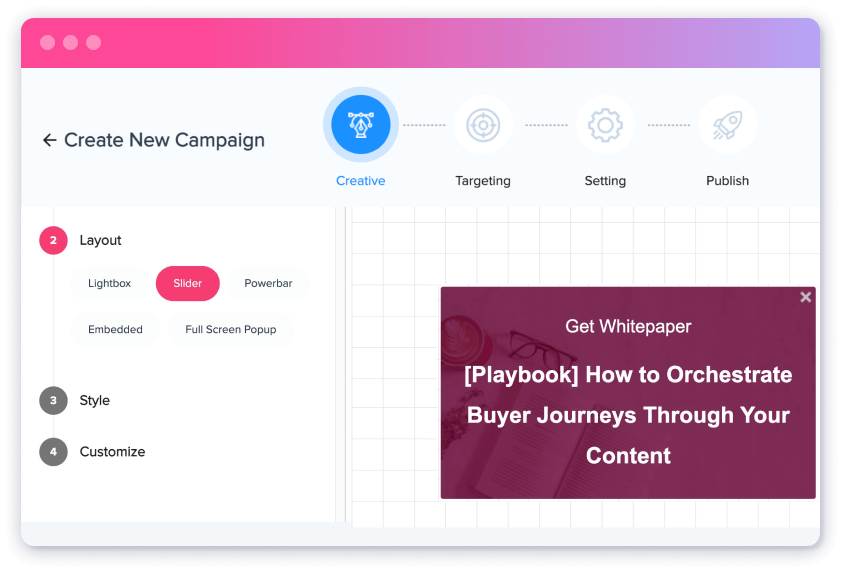Switch to the Publish tab label
This screenshot has width=843, height=572.
727,181
